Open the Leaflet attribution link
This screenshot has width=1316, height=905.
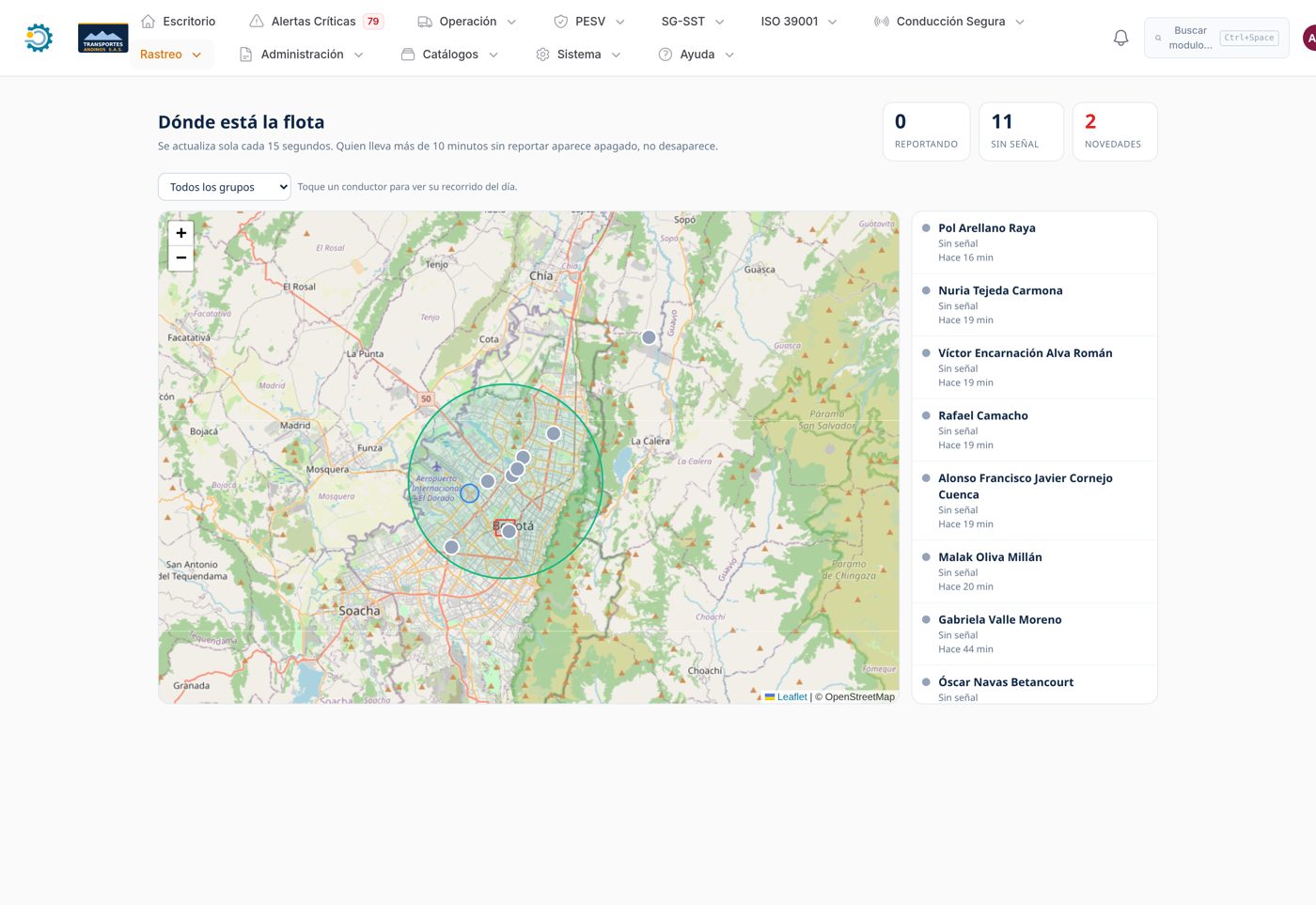786,696
